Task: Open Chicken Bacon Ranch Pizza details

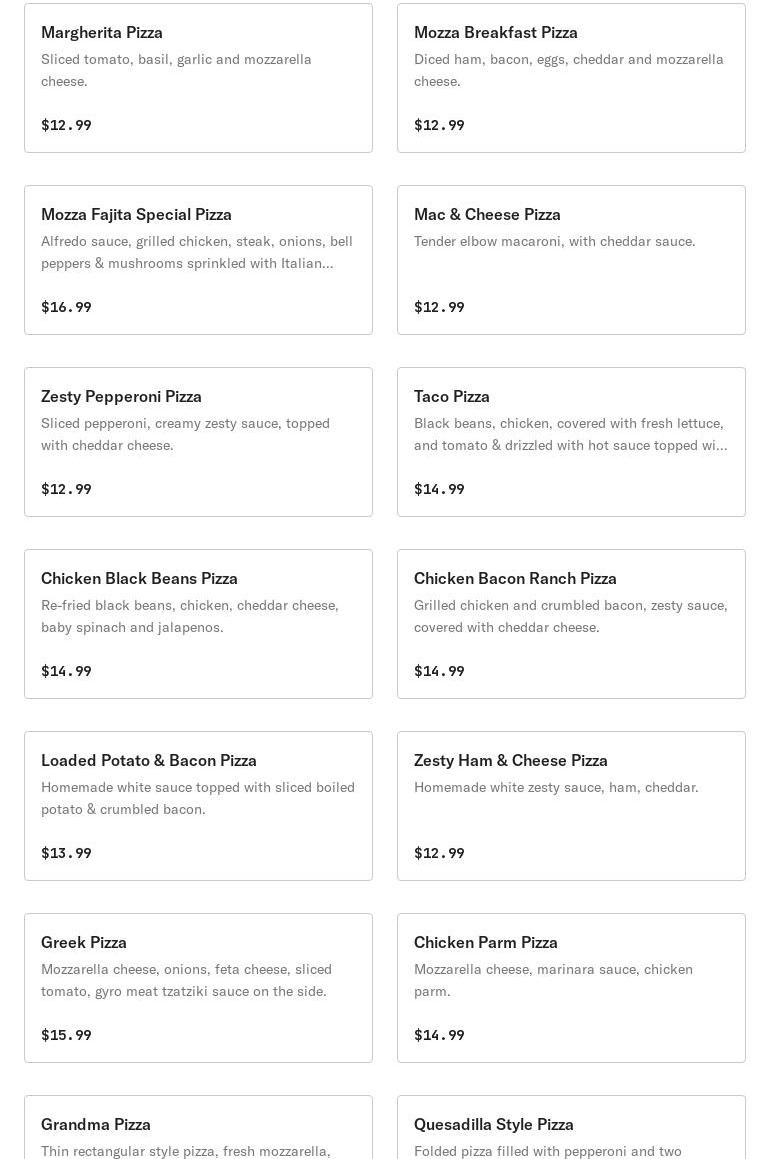Action: click(571, 624)
